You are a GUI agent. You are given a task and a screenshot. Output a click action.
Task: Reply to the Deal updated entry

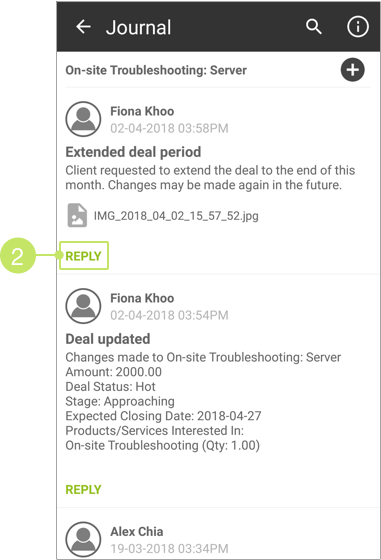click(x=84, y=489)
